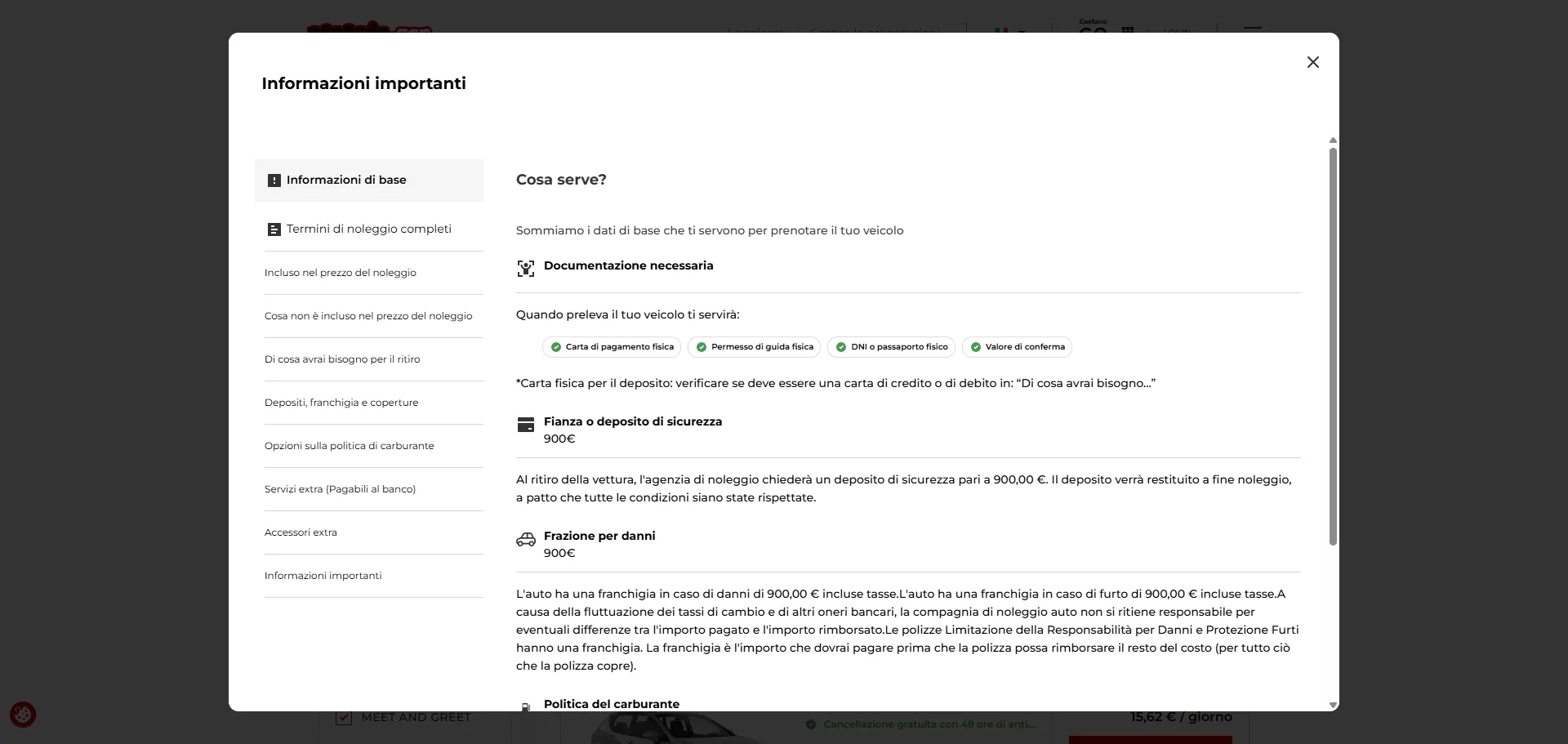Click the Documentazione necessaria ID icon
Screen dimensions: 1568x744
pos(526,268)
